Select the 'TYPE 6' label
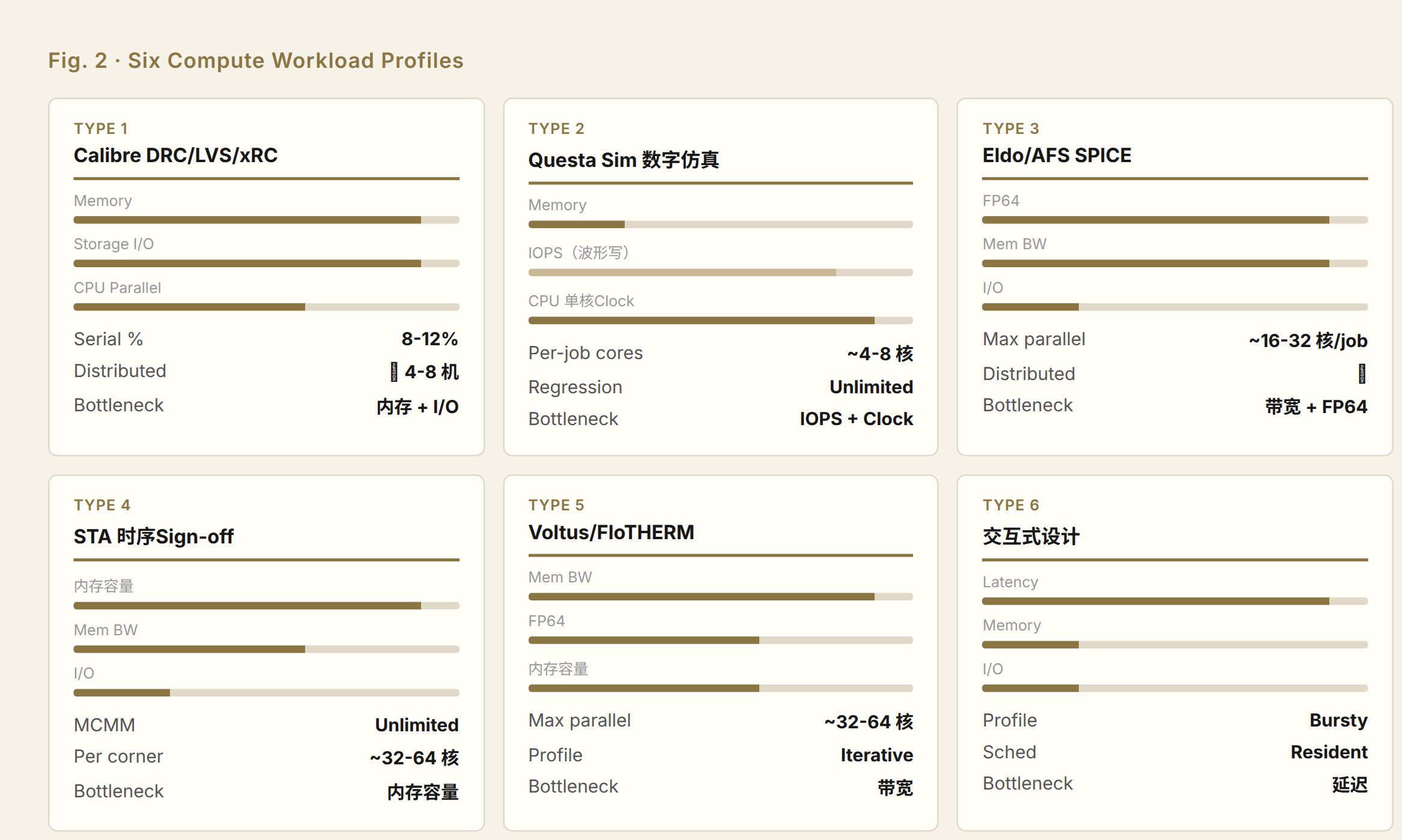Viewport: 1402px width, 840px height. pyautogui.click(x=1011, y=505)
